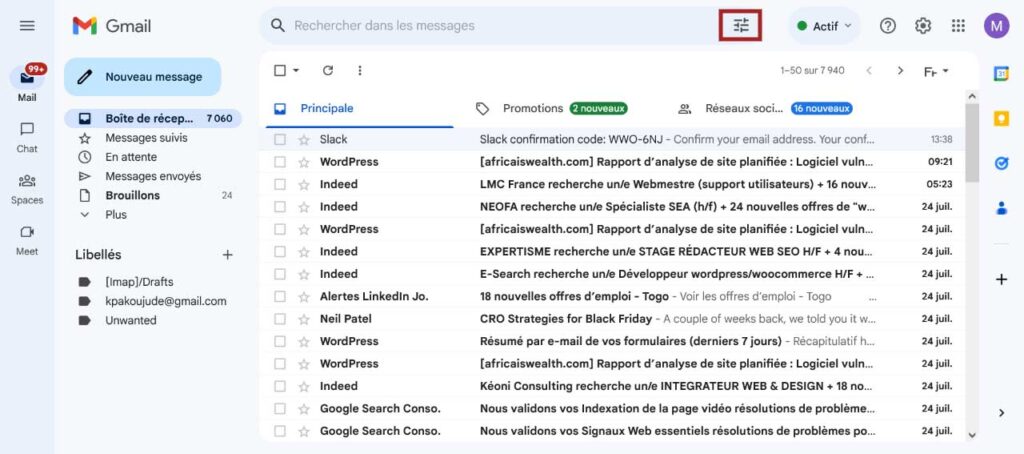Viewport: 1024px width, 454px height.
Task: Click the message list scrollbar thumb
Action: [x=972, y=142]
